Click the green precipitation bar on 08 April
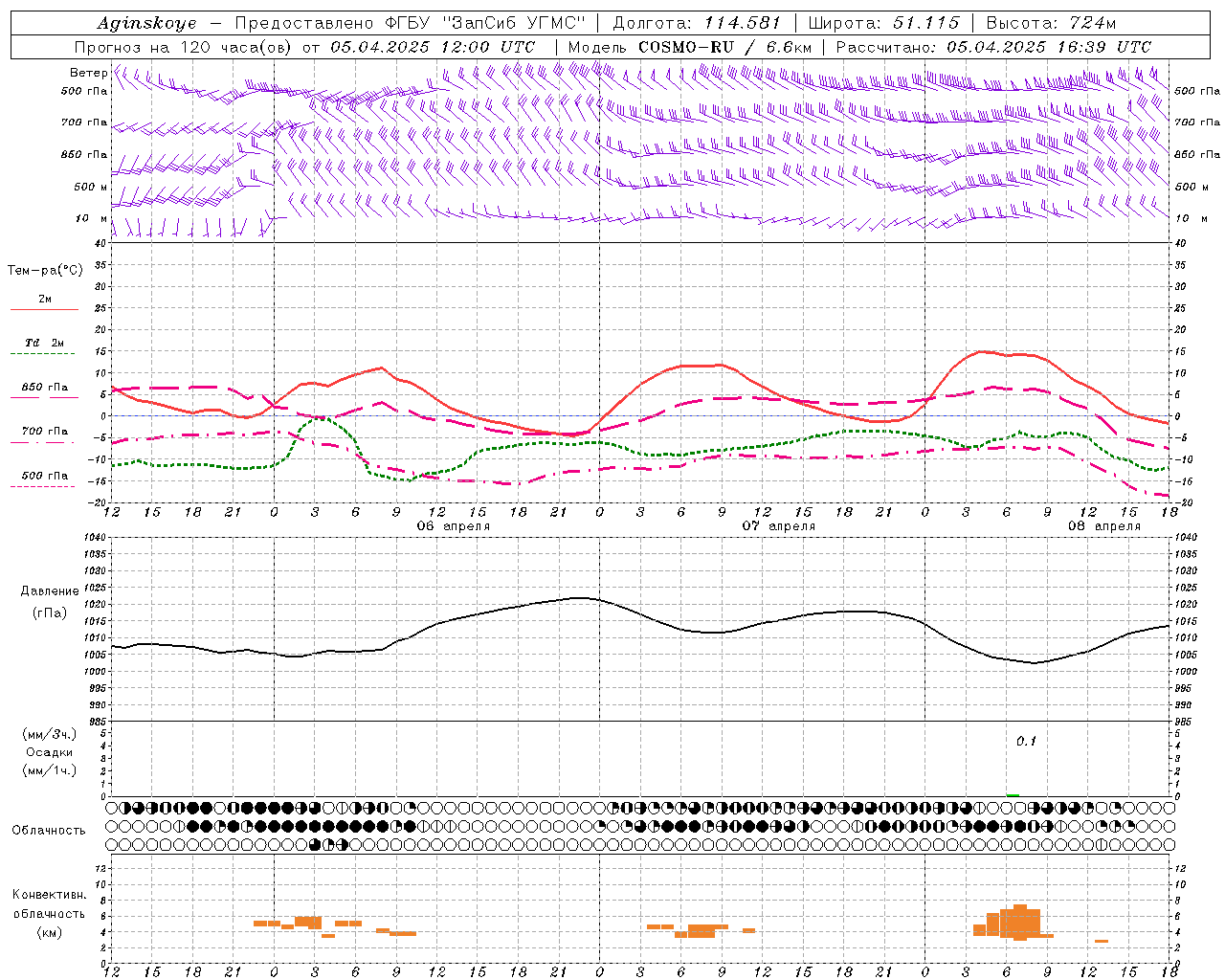 click(1013, 794)
